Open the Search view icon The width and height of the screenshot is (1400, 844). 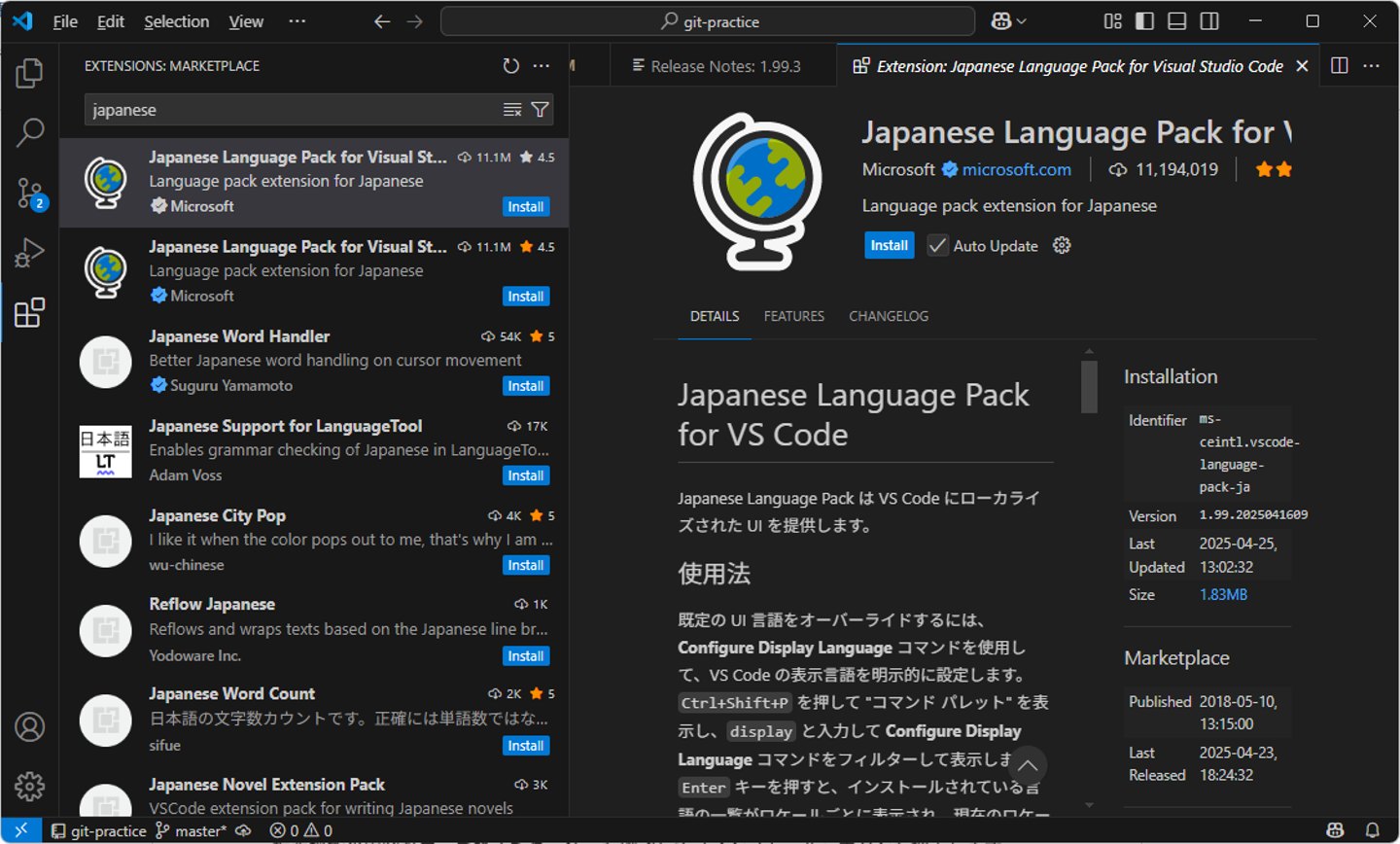click(x=29, y=132)
